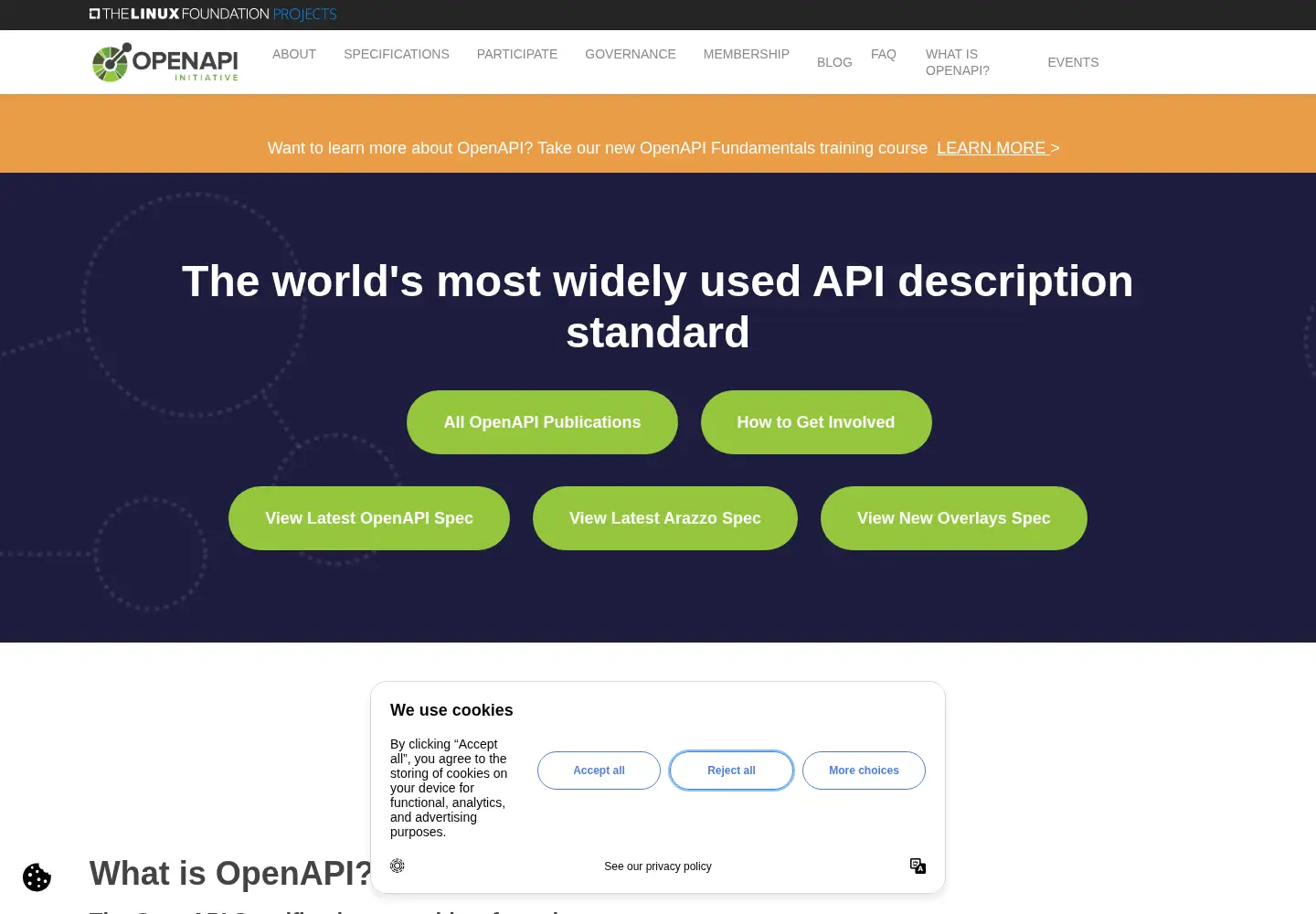The width and height of the screenshot is (1316, 914).
Task: Click the gear icon in cookie dialog
Action: tap(397, 866)
